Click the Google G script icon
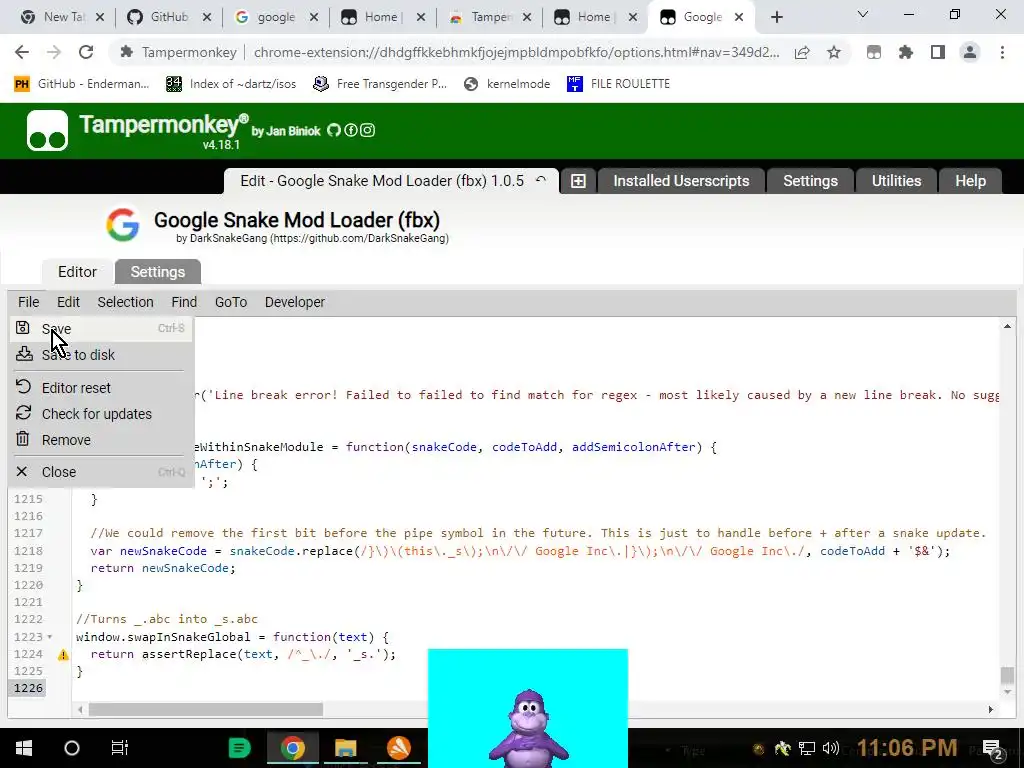Viewport: 1024px width, 768px height. click(123, 225)
